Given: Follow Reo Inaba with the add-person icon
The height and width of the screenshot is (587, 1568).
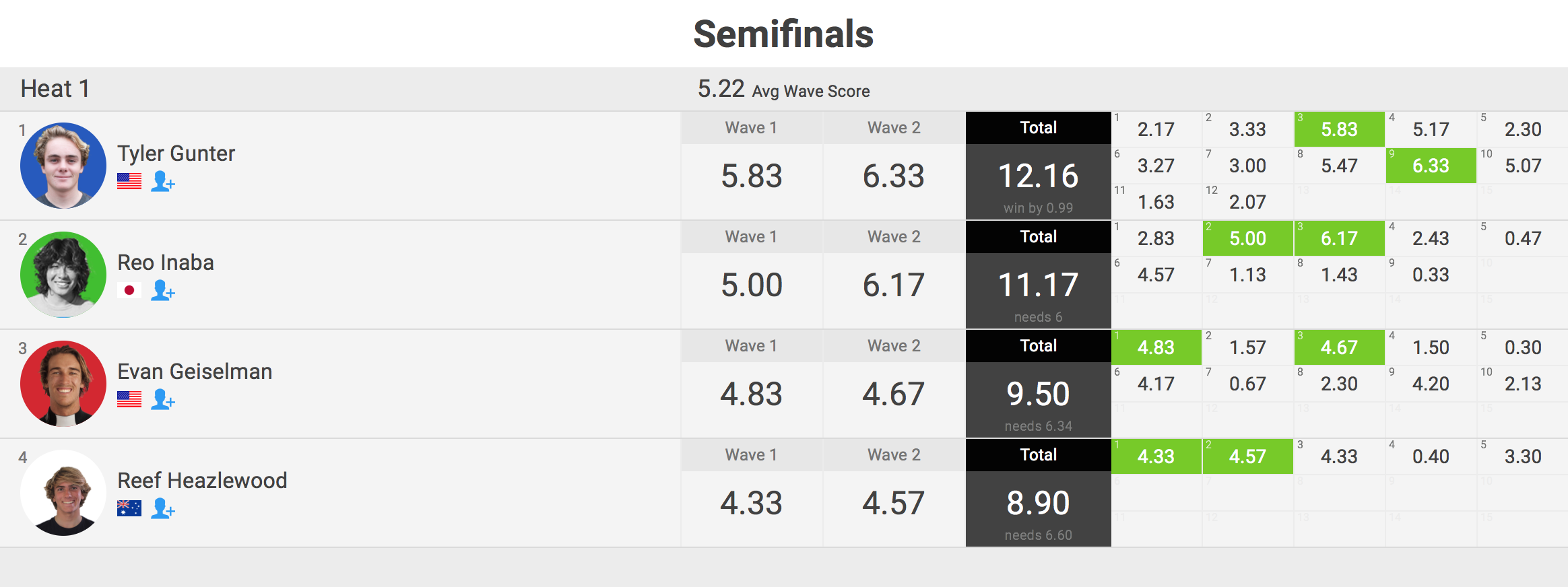Looking at the screenshot, I should tap(162, 291).
